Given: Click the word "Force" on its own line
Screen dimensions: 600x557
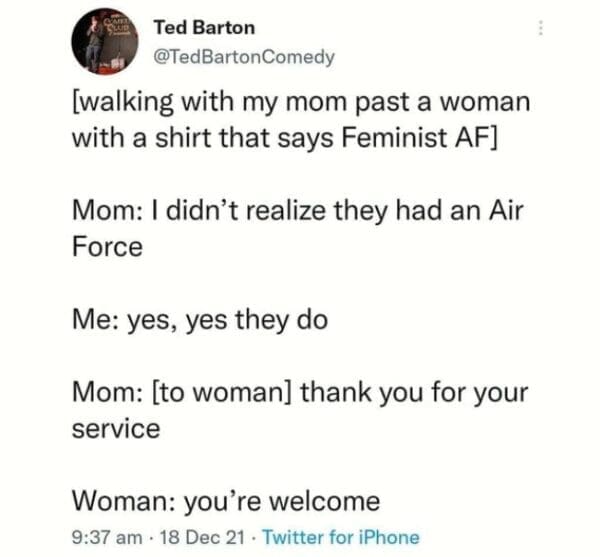Looking at the screenshot, I should tap(106, 244).
